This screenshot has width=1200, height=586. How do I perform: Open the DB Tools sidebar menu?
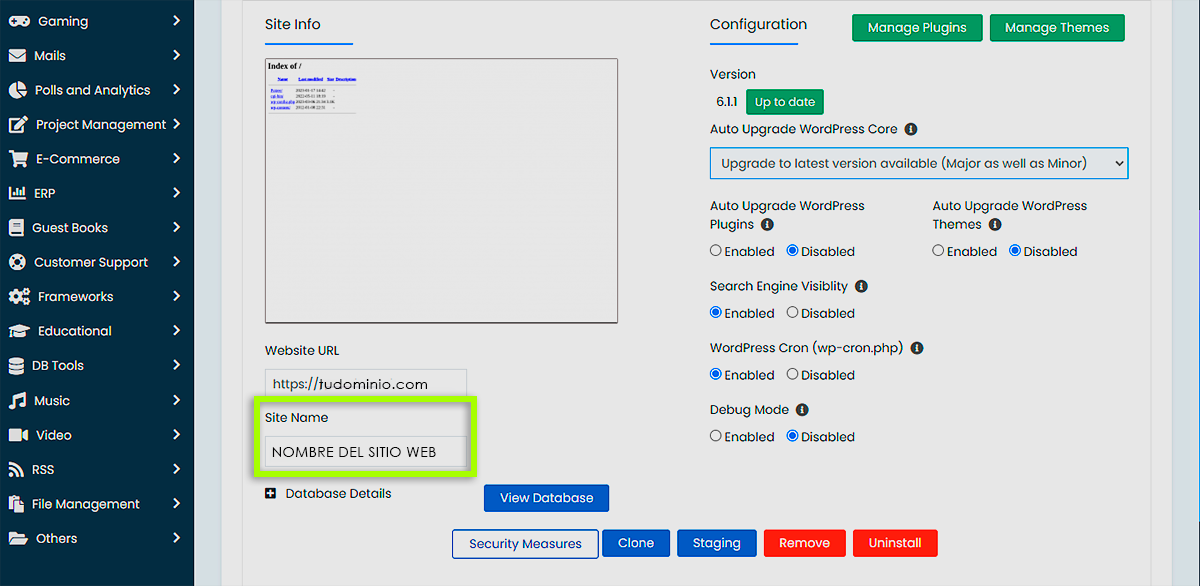pos(58,366)
